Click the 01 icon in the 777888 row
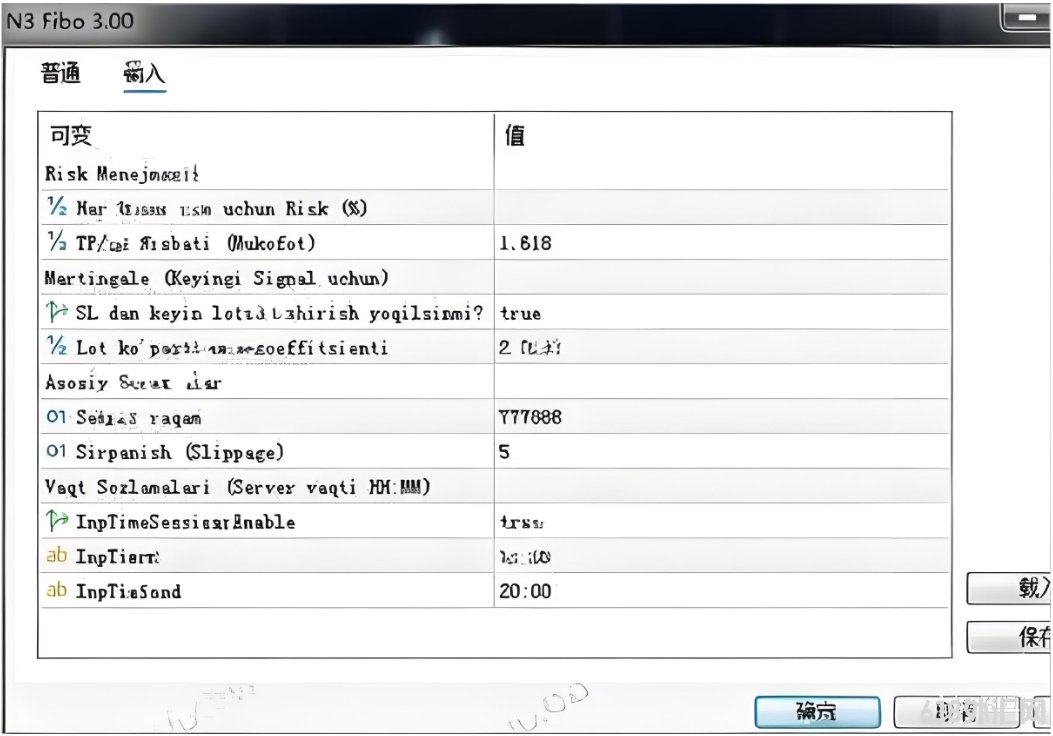This screenshot has width=1053, height=736. [x=56, y=416]
